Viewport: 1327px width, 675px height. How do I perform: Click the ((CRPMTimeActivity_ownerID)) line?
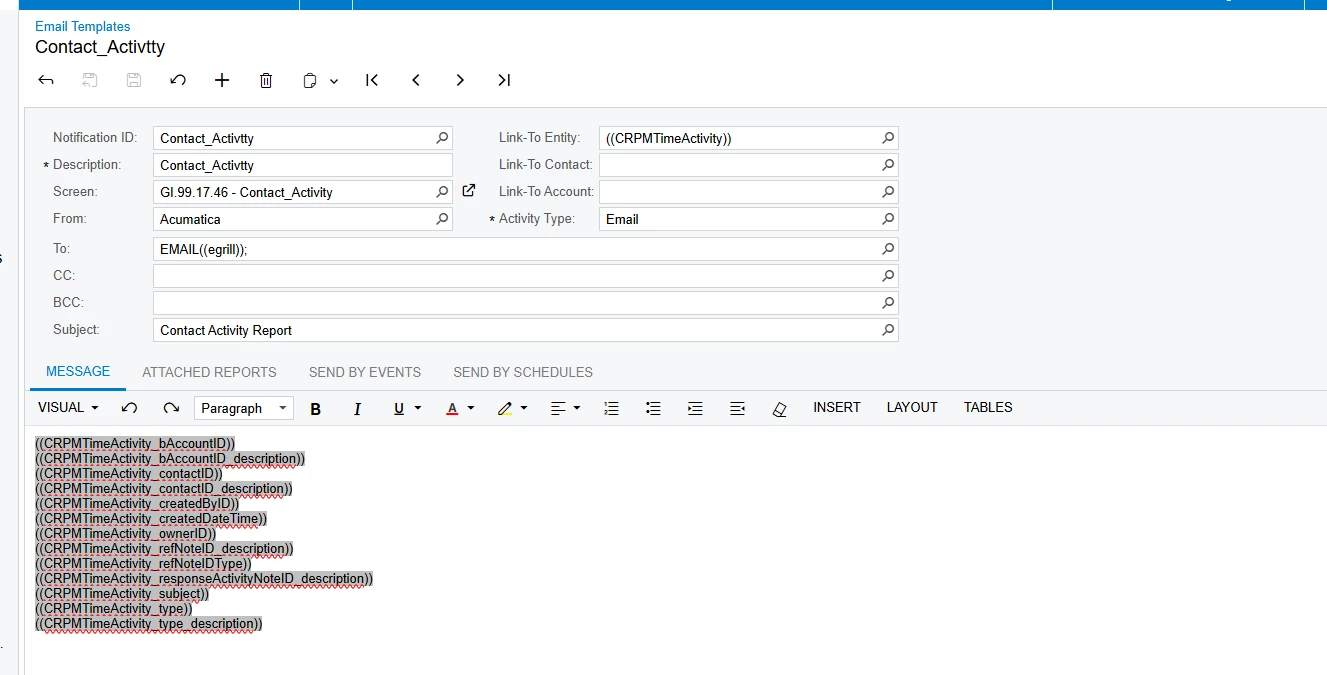coord(125,534)
